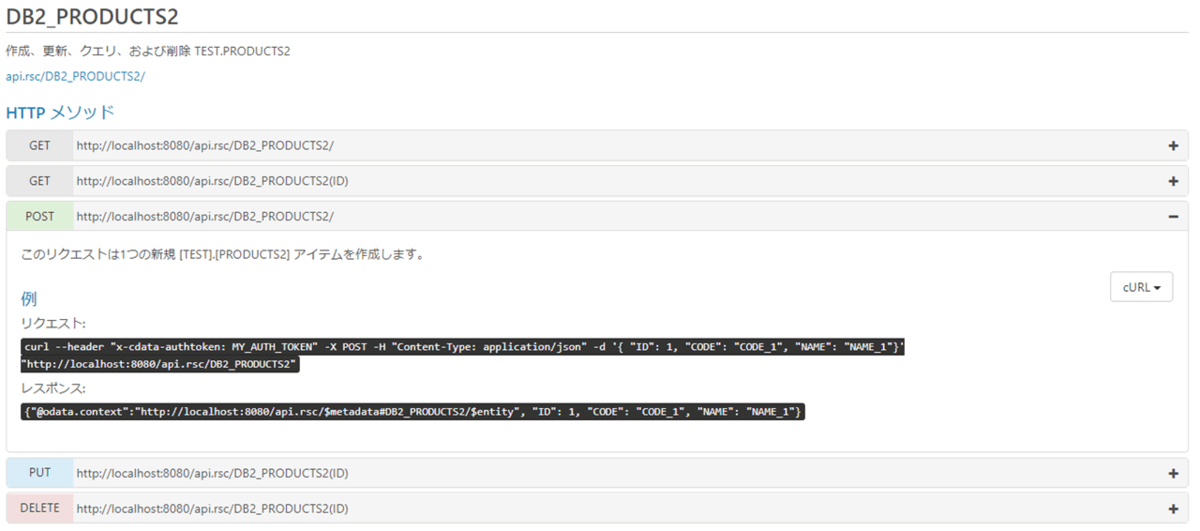Click the api.rsc/DB2_PRODUCTS2/ link
1200x531 pixels.
coord(75,76)
